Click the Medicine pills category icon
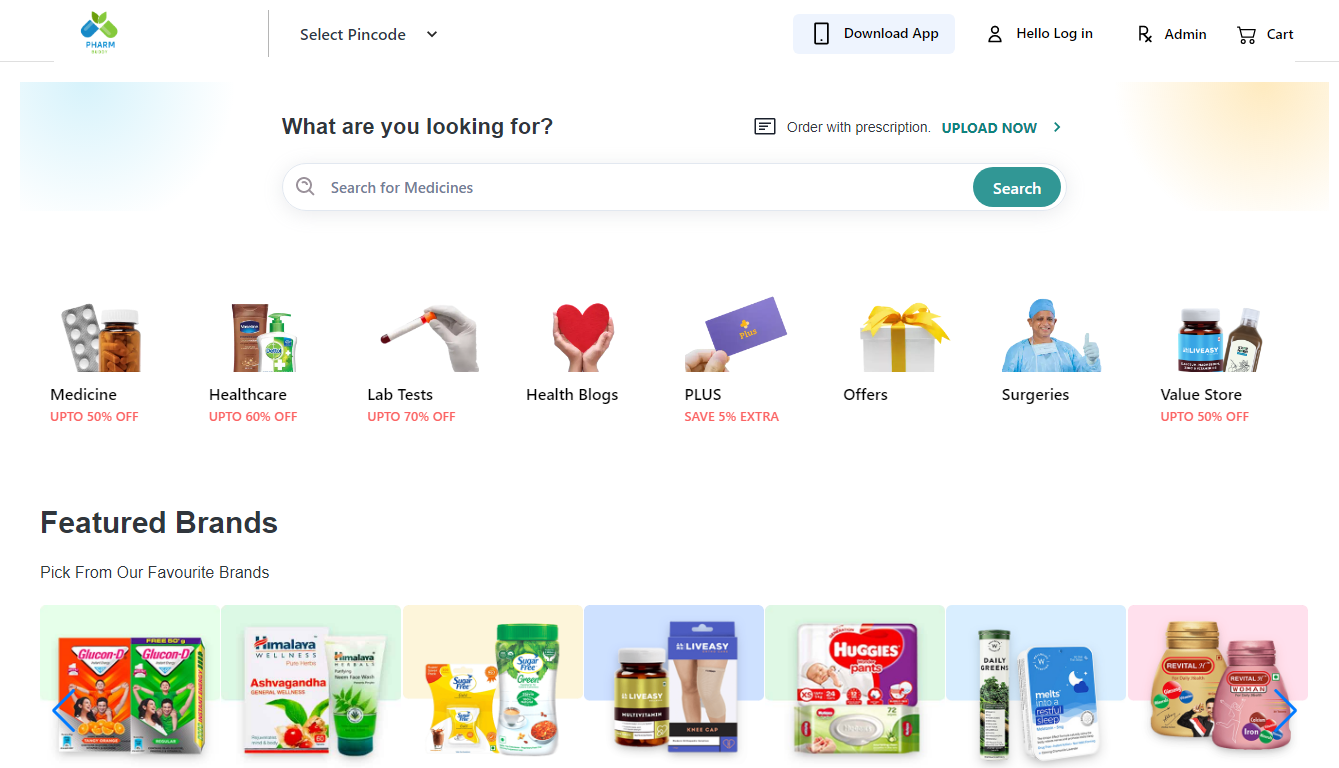1339x768 pixels. [x=100, y=338]
